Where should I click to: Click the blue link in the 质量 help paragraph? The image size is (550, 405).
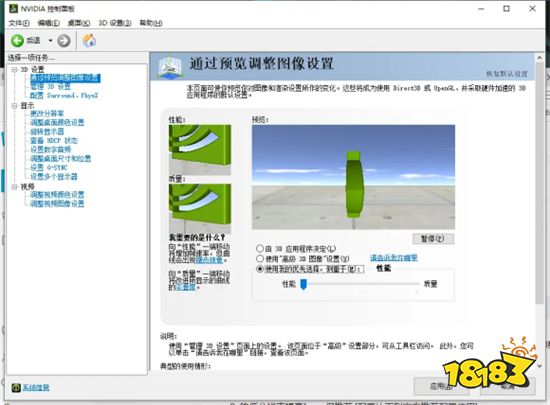[x=186, y=287]
